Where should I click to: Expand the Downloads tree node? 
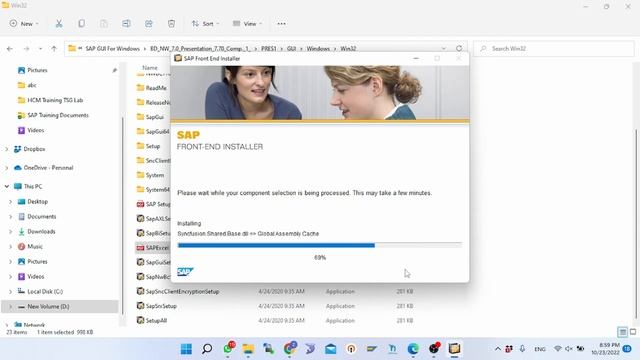click(x=11, y=231)
